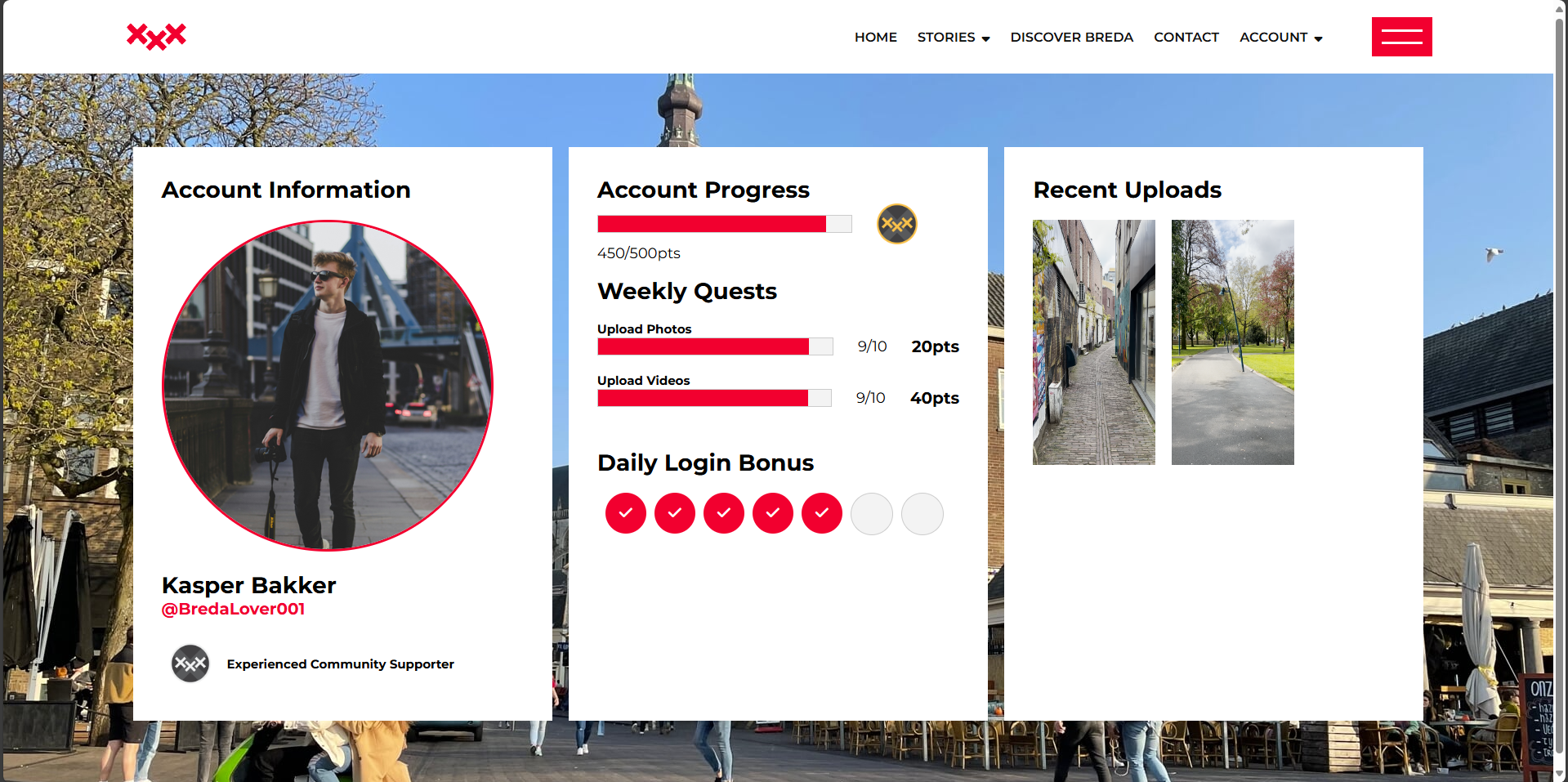Open the red hamburger navigation menu
Viewport: 1568px width, 782px height.
coord(1400,36)
